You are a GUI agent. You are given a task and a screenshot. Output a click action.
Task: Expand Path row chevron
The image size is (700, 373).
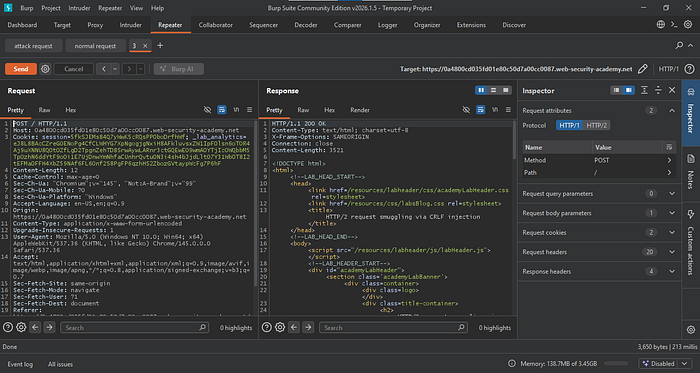[x=669, y=172]
